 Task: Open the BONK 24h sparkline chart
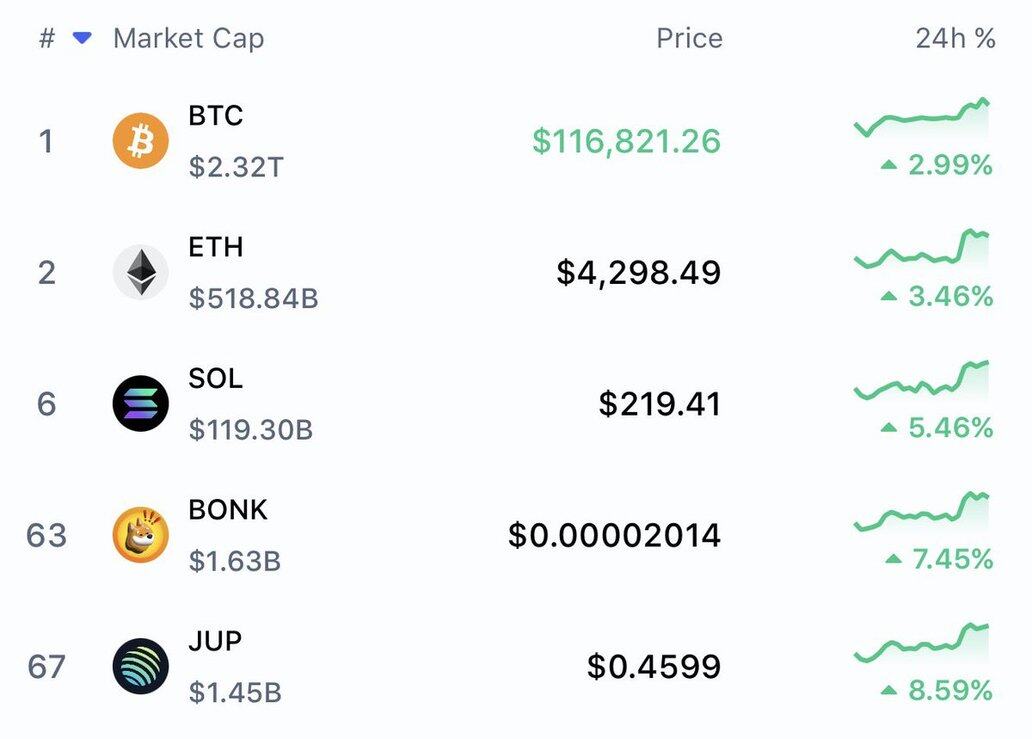click(x=922, y=512)
